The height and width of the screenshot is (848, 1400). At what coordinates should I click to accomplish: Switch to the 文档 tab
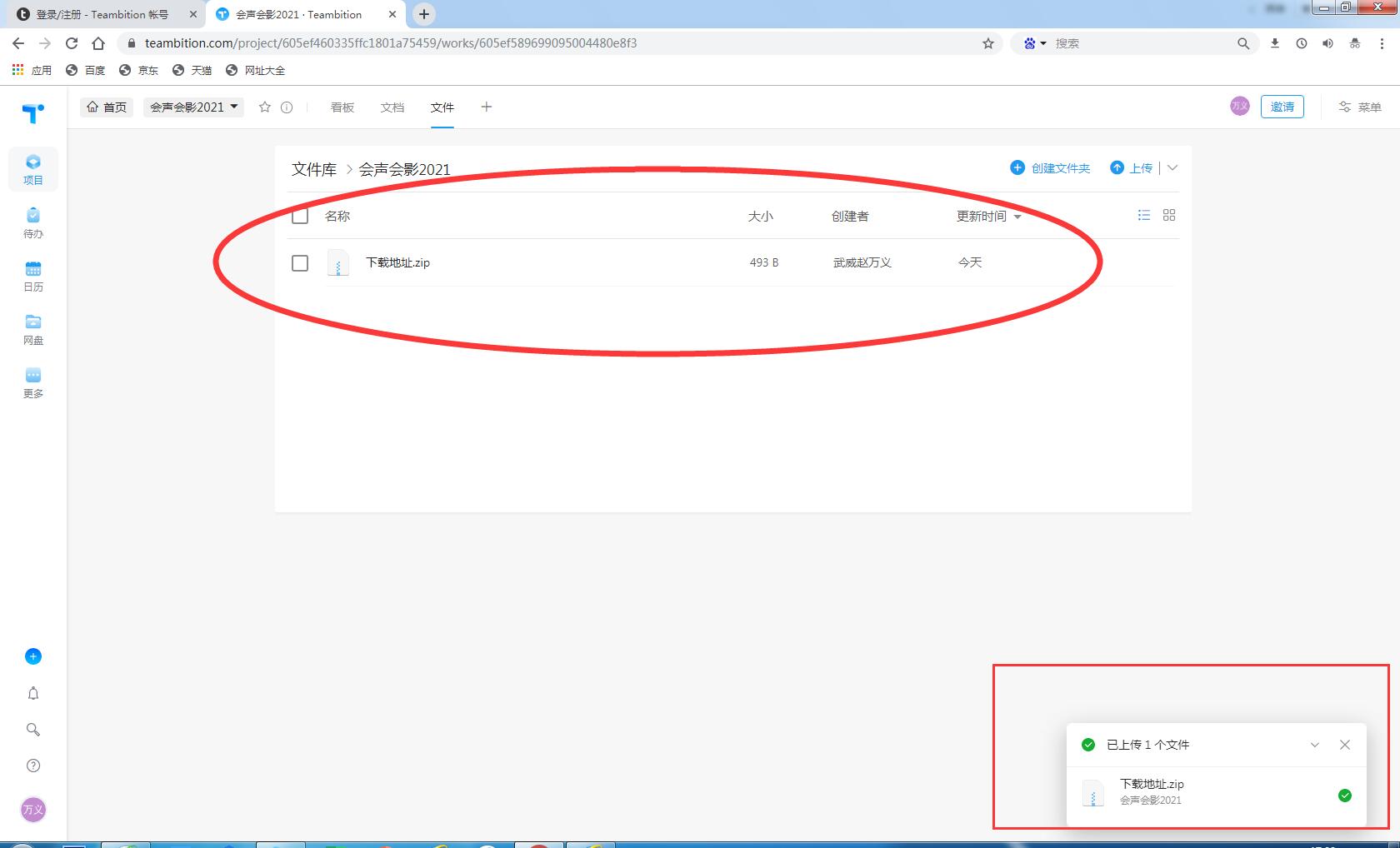pos(392,107)
